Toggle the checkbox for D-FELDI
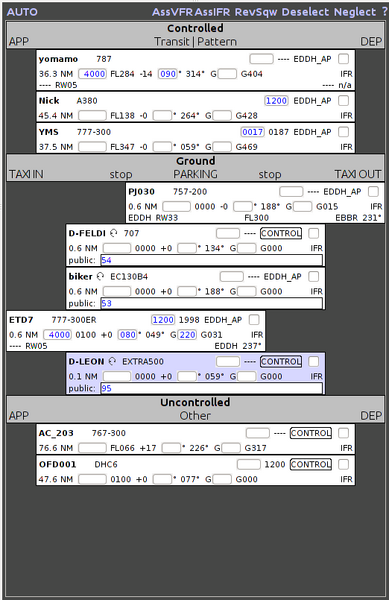This screenshot has width=389, height=600. (313, 233)
